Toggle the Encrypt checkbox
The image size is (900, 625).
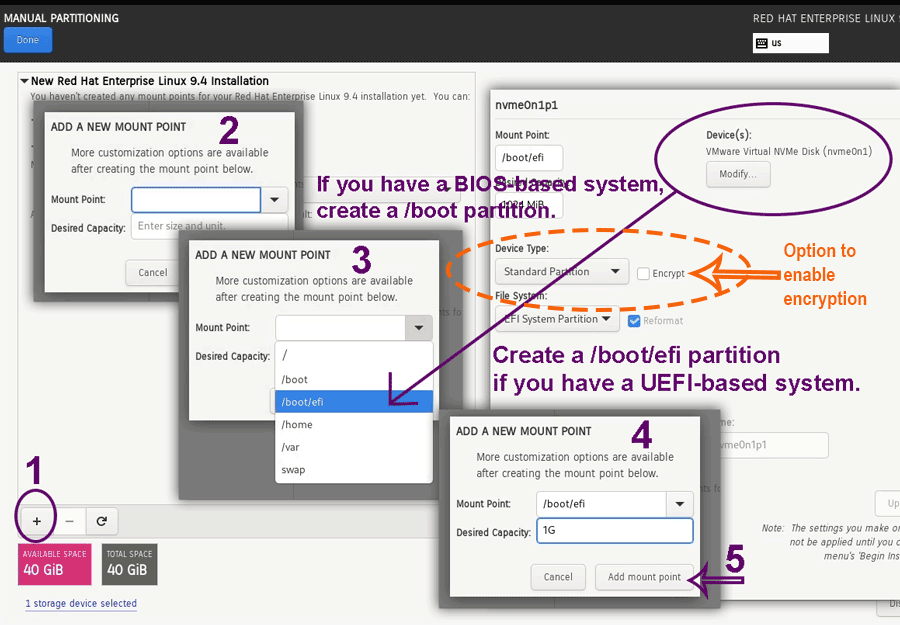point(643,274)
